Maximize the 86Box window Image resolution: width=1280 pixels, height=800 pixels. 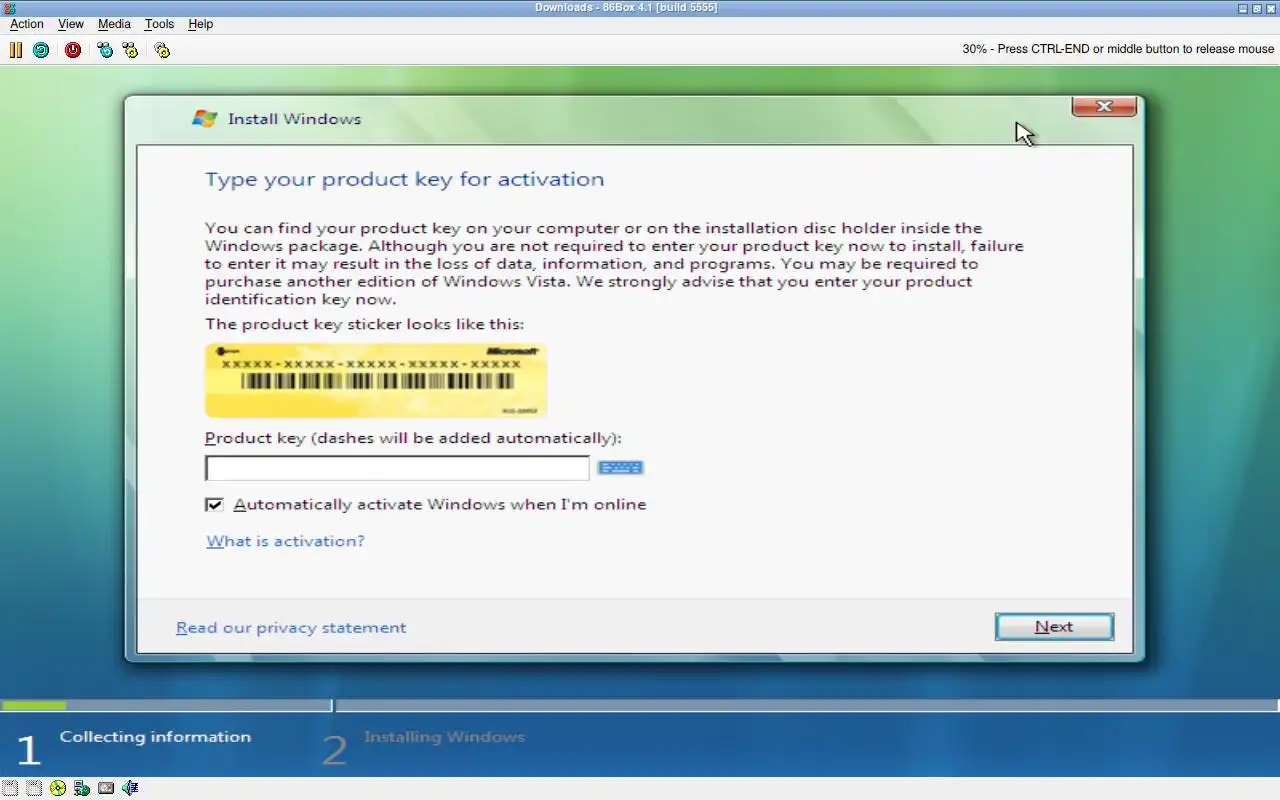(x=1257, y=8)
